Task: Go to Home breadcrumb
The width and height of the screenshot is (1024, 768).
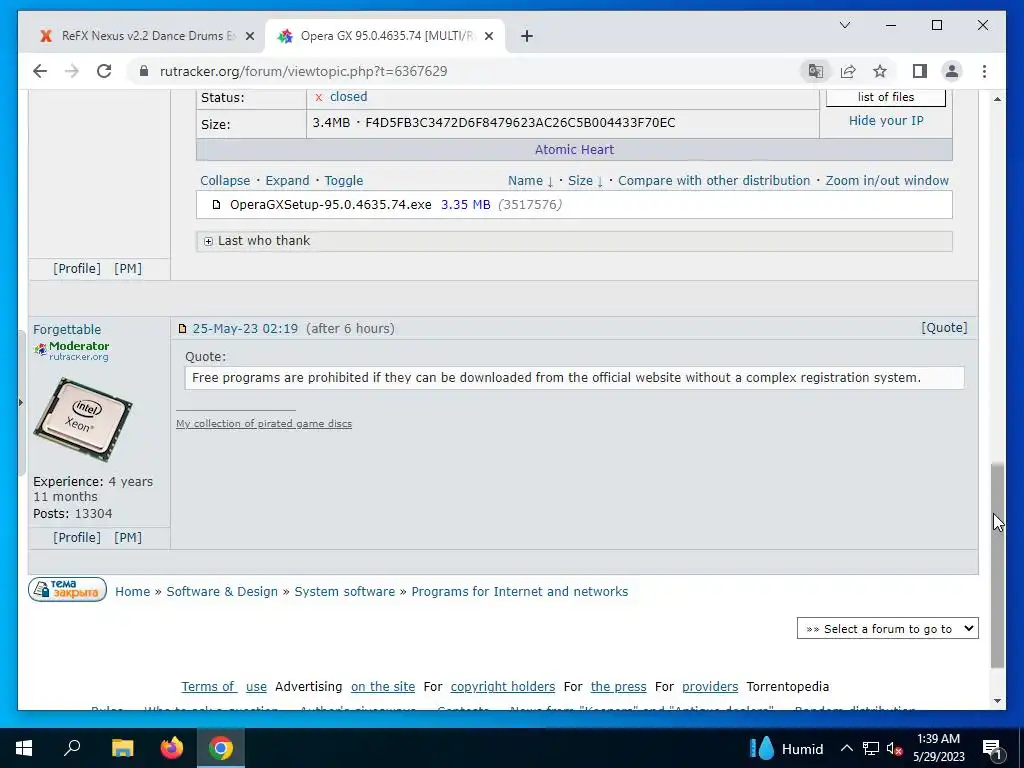Action: tap(133, 592)
